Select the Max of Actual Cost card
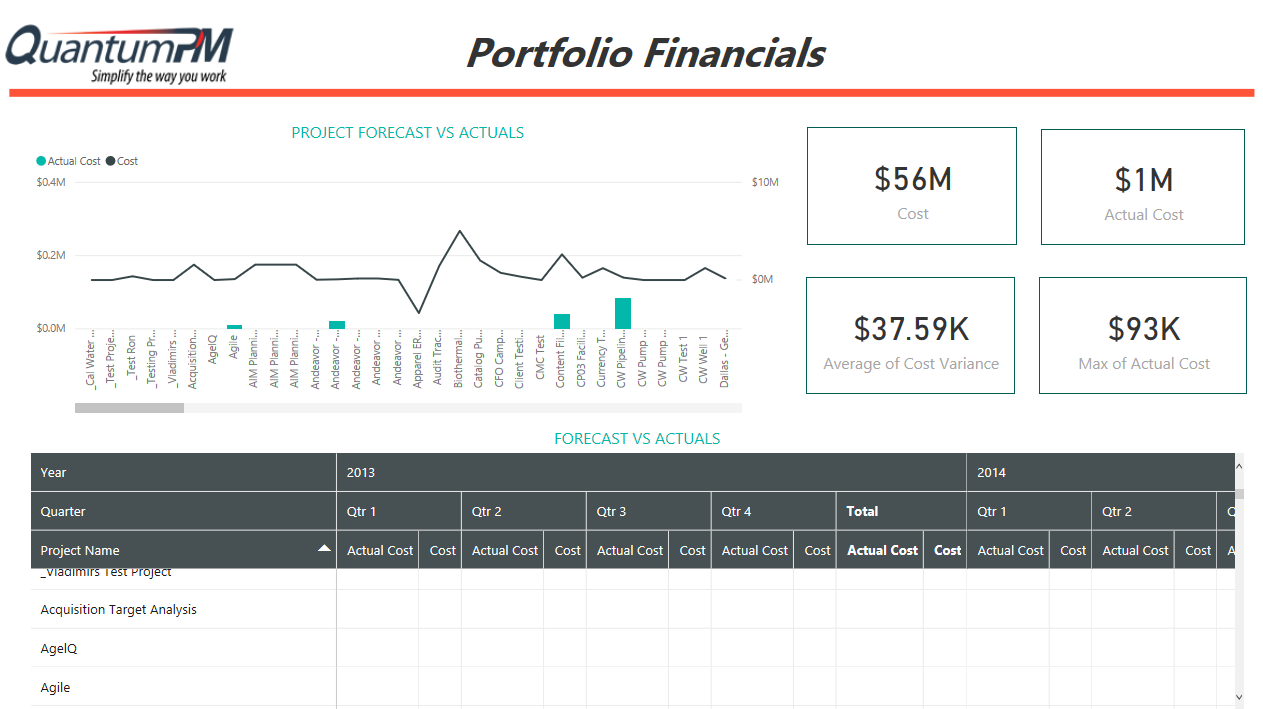Image resolution: width=1263 pixels, height=709 pixels. pos(1143,335)
